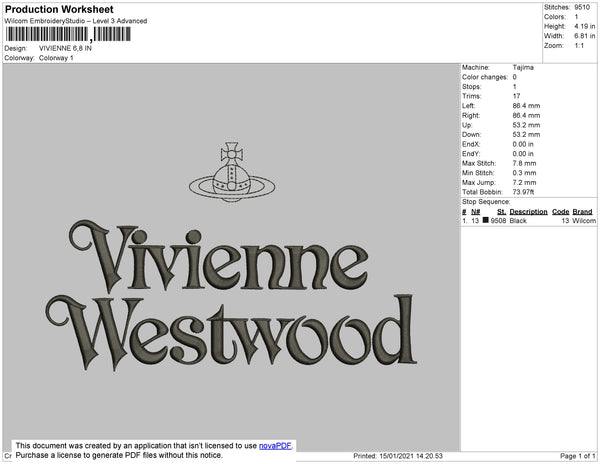
Task: Click the 'Black' thread description
Action: [x=518, y=221]
